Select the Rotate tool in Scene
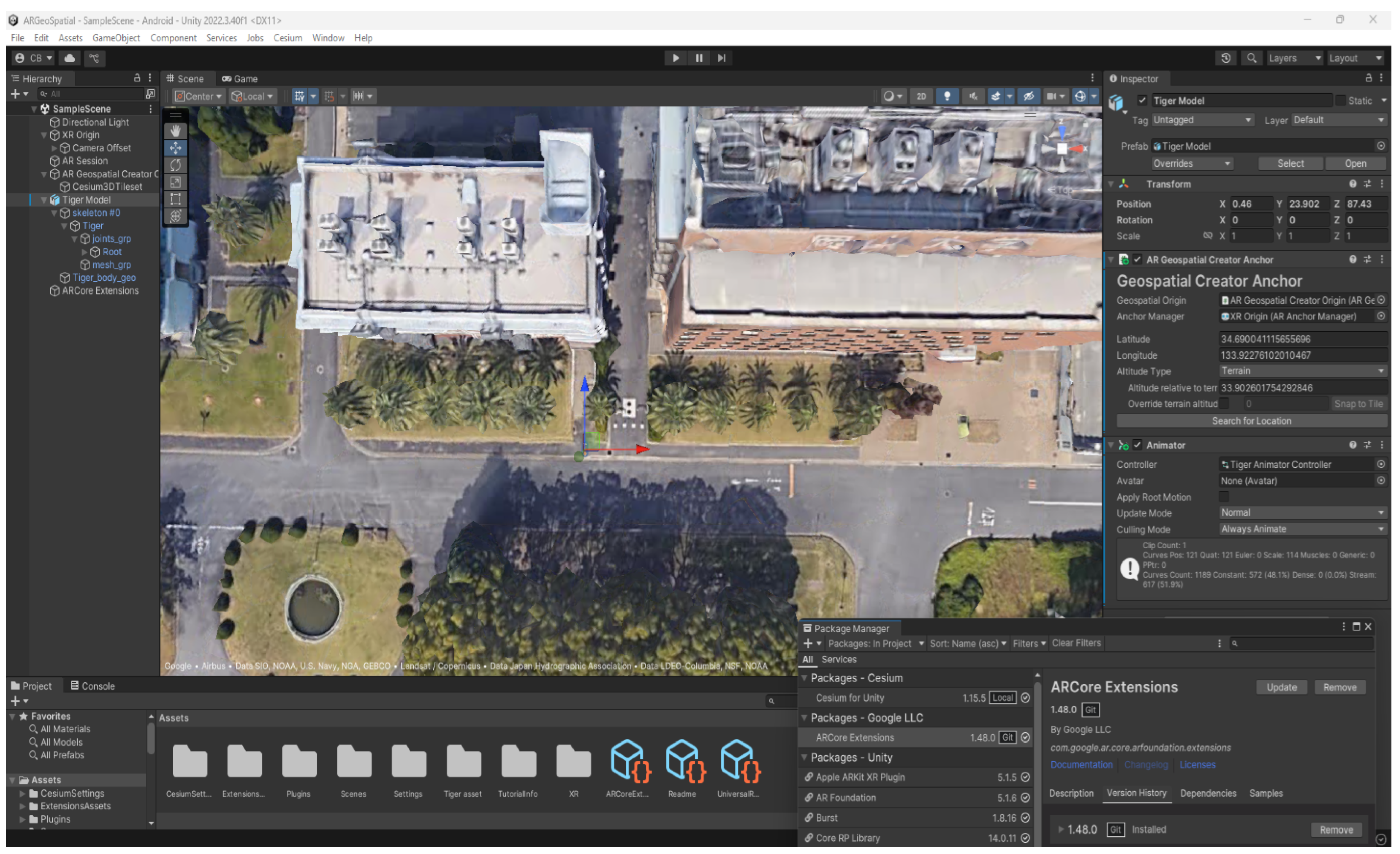 (176, 165)
